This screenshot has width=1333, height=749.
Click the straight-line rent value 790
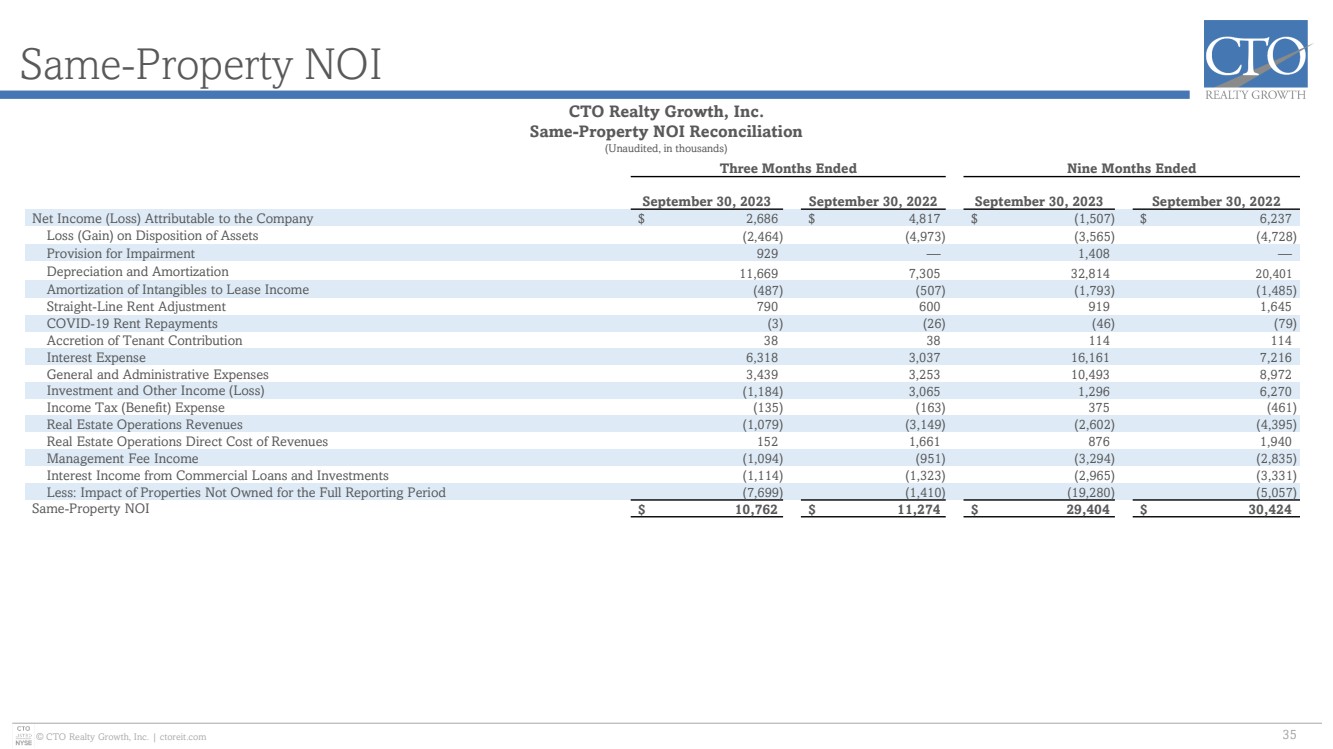(x=767, y=308)
